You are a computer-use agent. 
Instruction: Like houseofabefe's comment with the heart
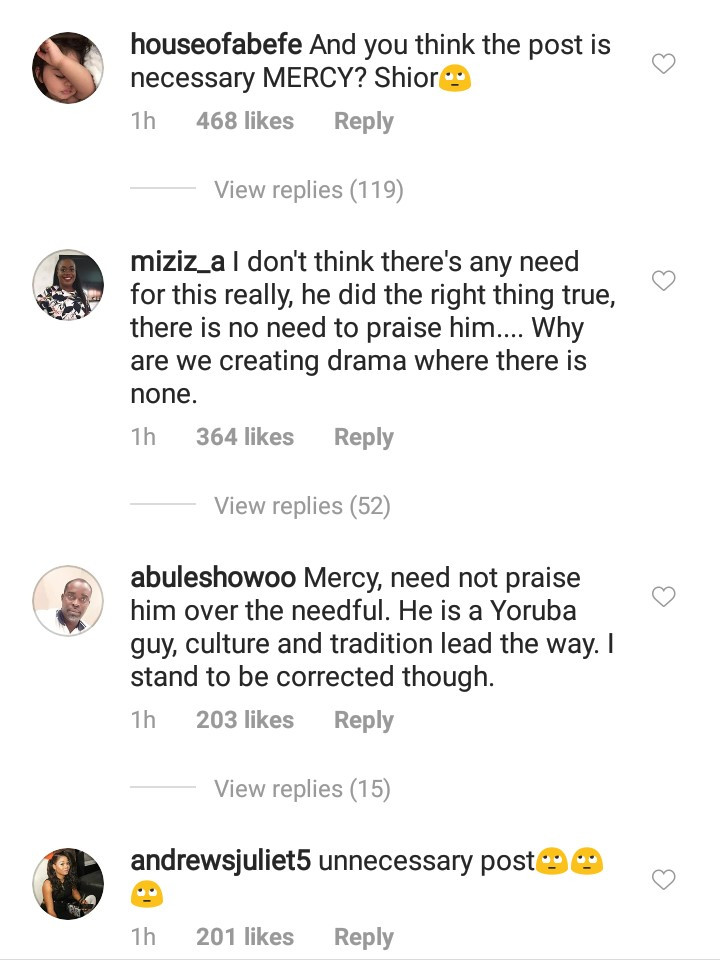click(x=664, y=65)
